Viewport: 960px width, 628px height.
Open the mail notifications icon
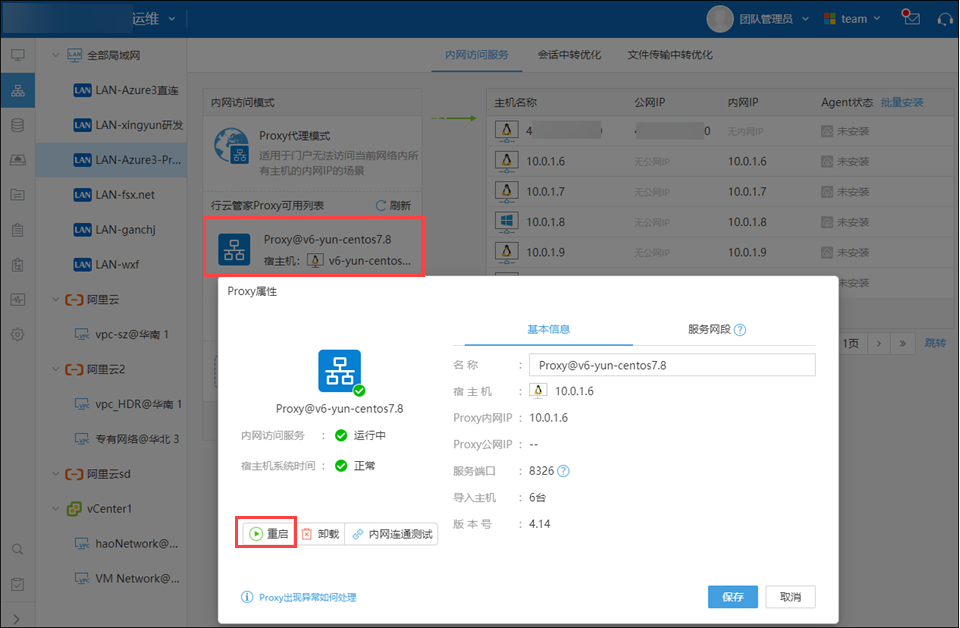(910, 18)
